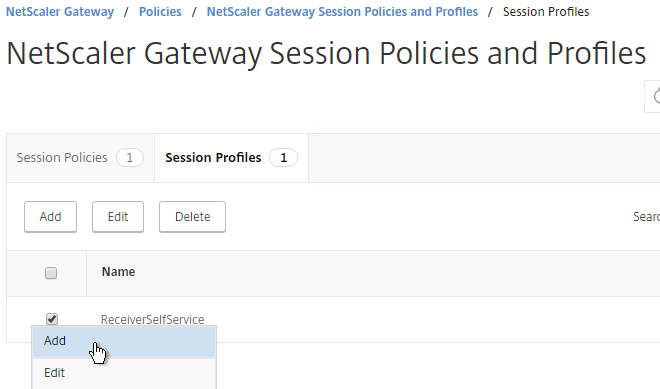The image size is (660, 389).
Task: Click the Session Profiles count badge
Action: [283, 158]
